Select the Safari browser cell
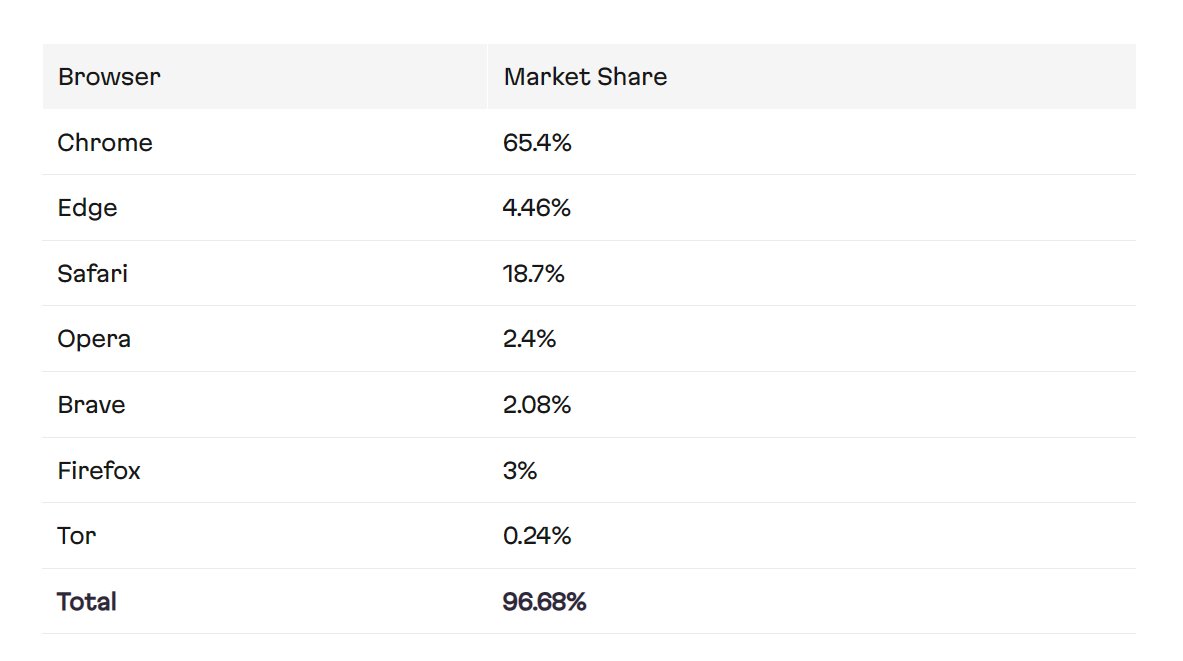The image size is (1183, 661). pos(92,274)
